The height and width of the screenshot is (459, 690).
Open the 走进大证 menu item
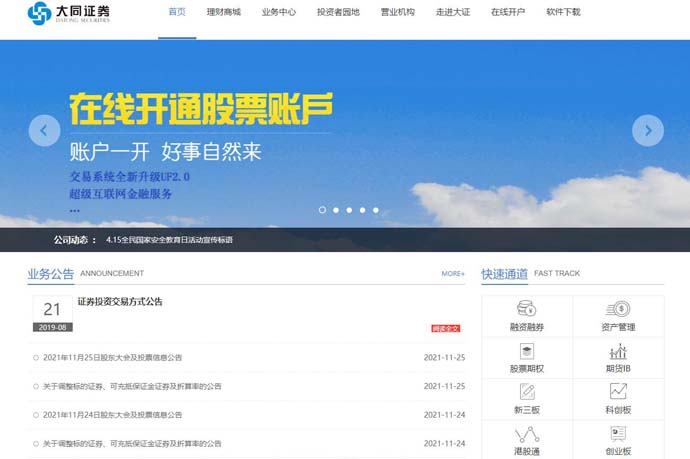point(453,12)
